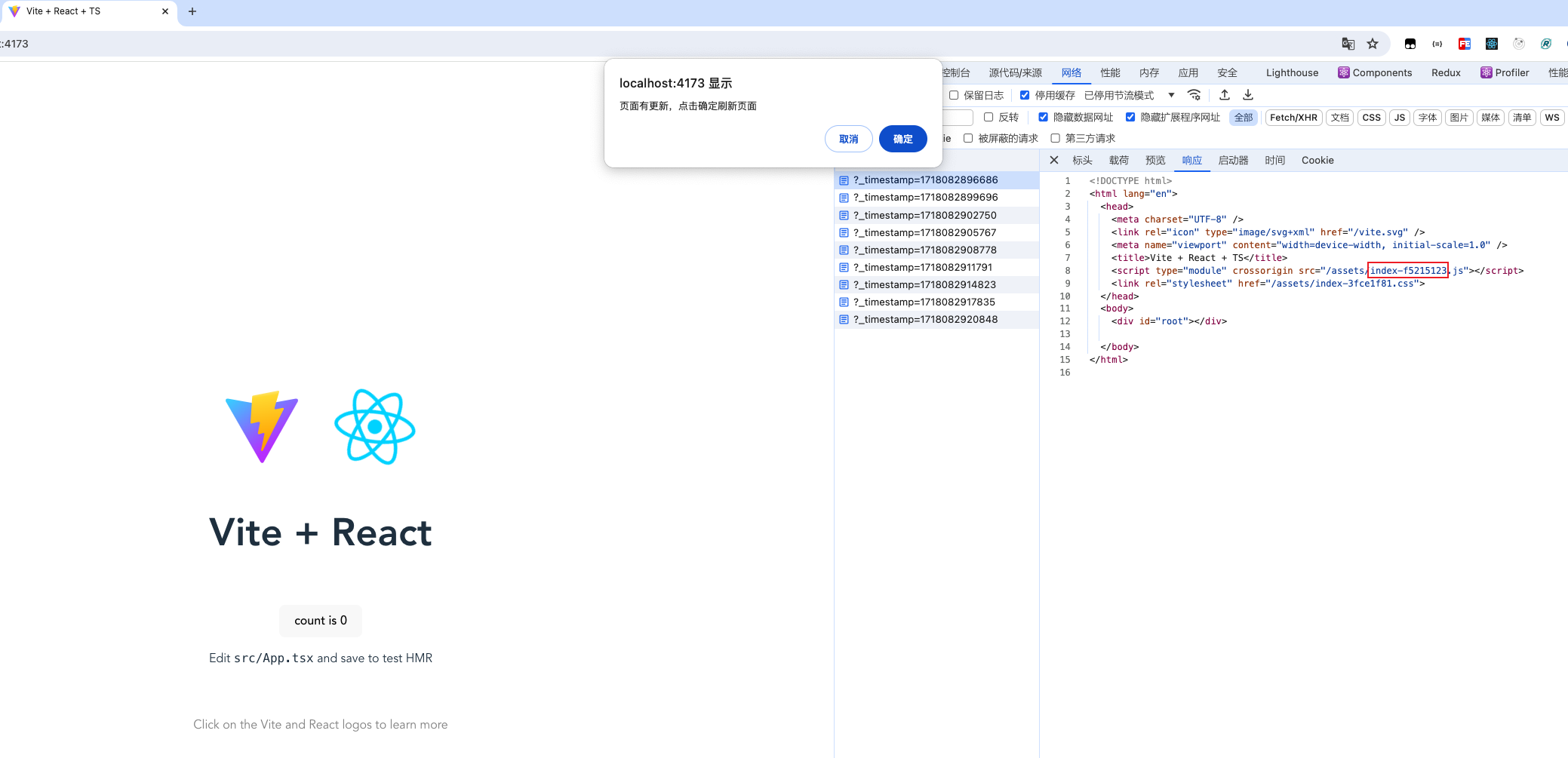The image size is (1568, 758).
Task: Open the Cookie request detail tab
Action: [x=1317, y=160]
